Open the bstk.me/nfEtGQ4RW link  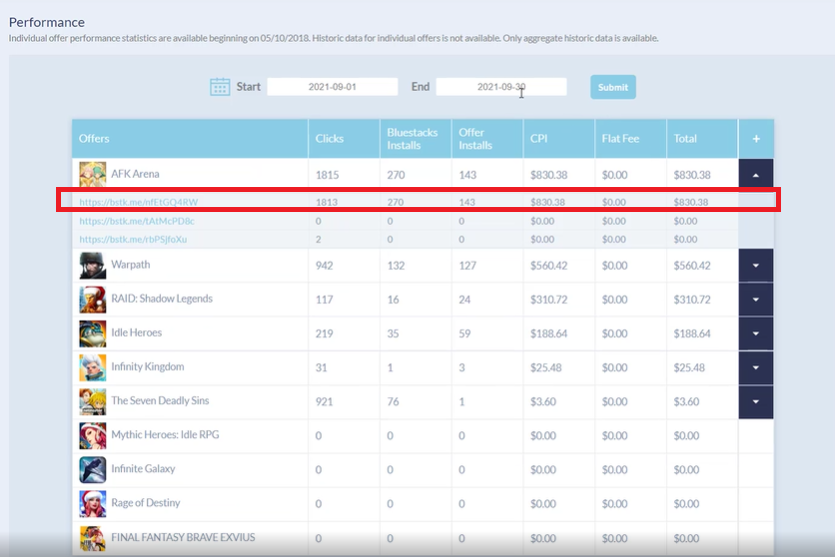point(138,202)
